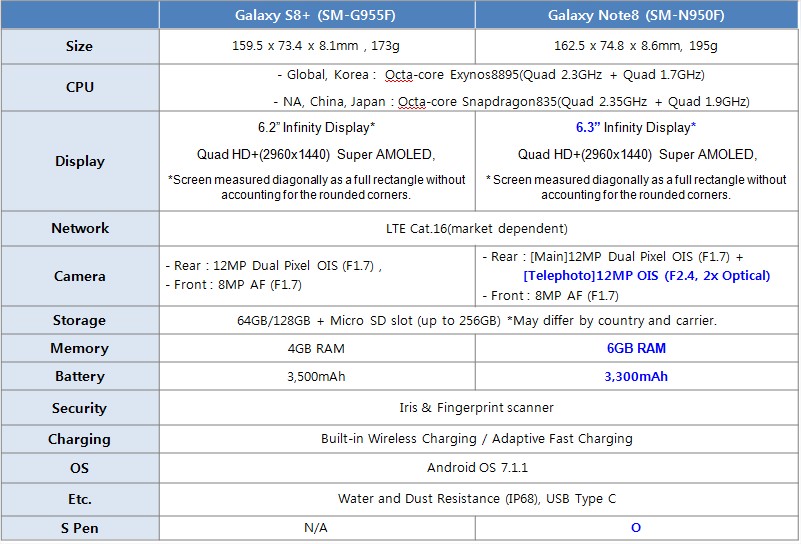Click the S8+ Front : 8MP AF line
Screen dimensions: 801x544
pyautogui.click(x=233, y=285)
